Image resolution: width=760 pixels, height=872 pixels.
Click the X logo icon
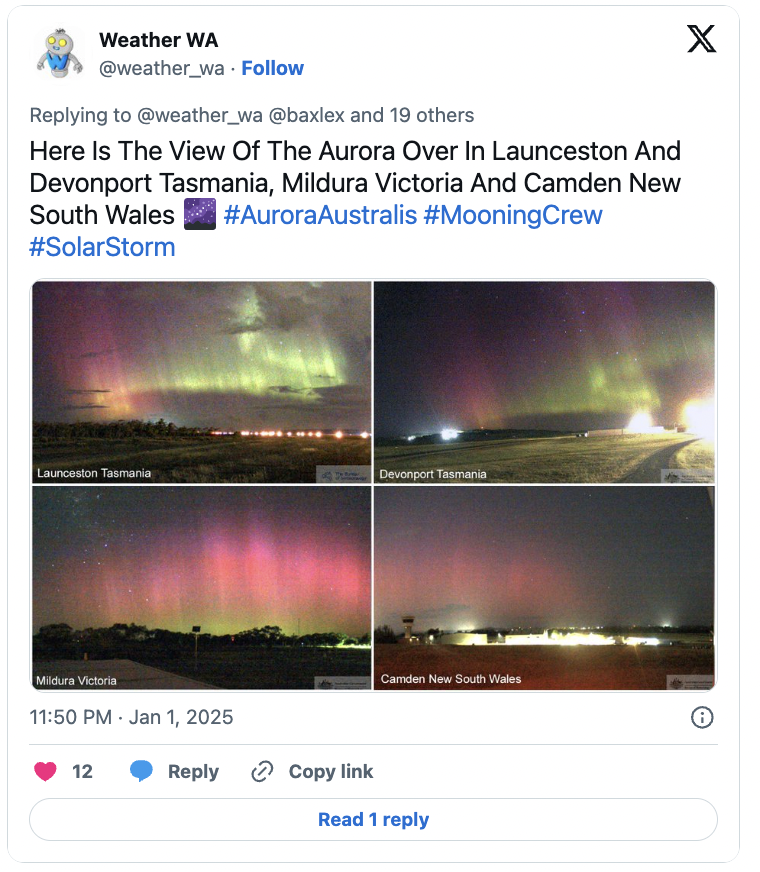tap(701, 39)
